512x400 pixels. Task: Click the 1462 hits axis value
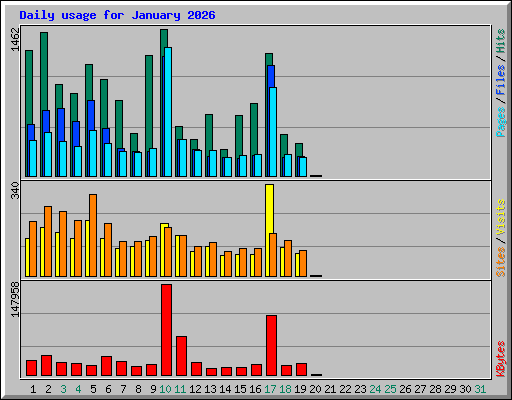[15, 39]
